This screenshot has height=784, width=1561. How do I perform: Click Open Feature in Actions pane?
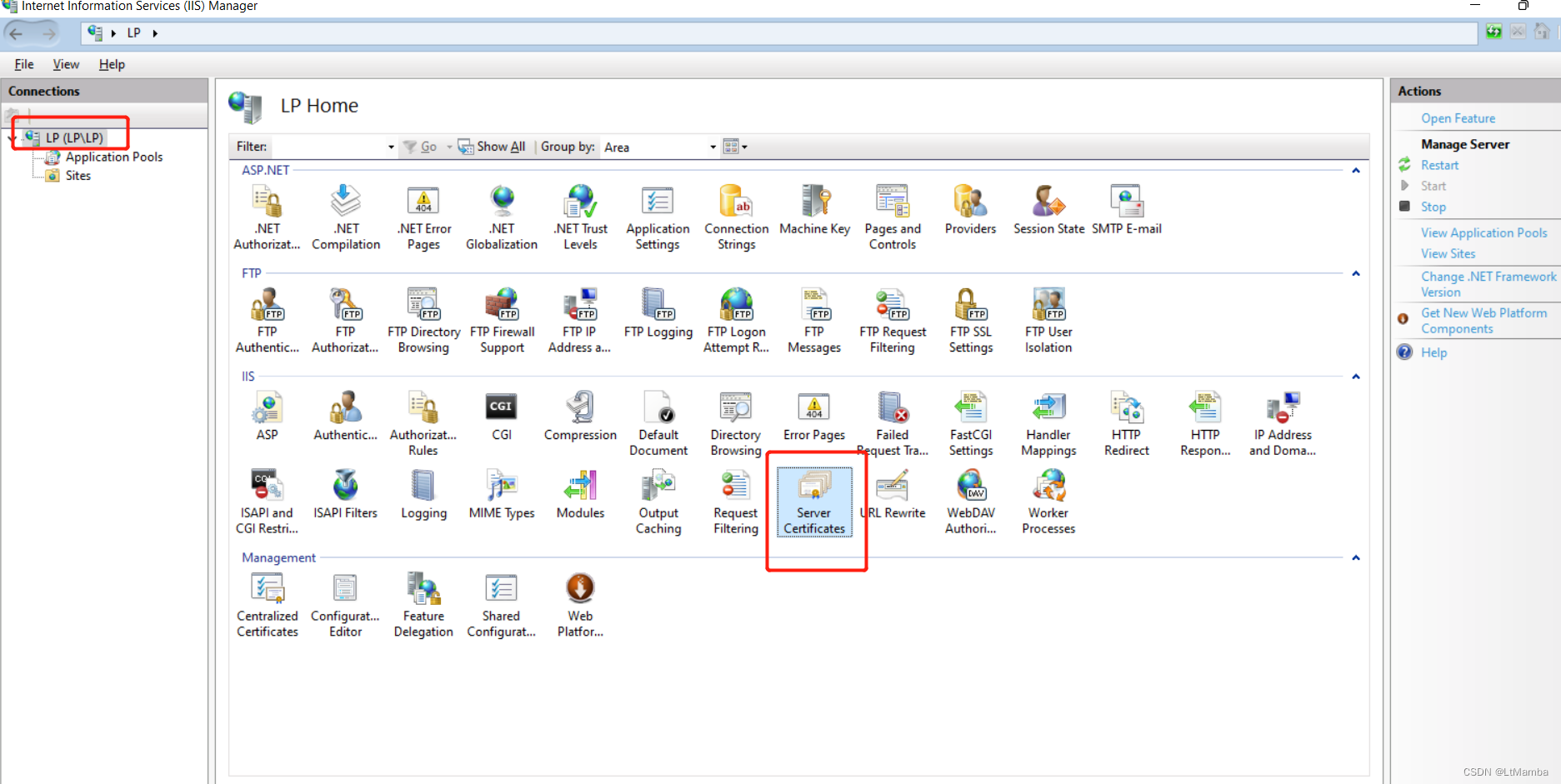(1458, 118)
